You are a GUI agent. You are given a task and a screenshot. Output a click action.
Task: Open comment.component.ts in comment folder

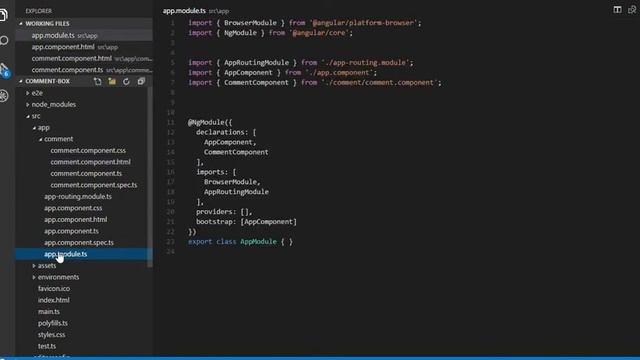tap(86, 173)
